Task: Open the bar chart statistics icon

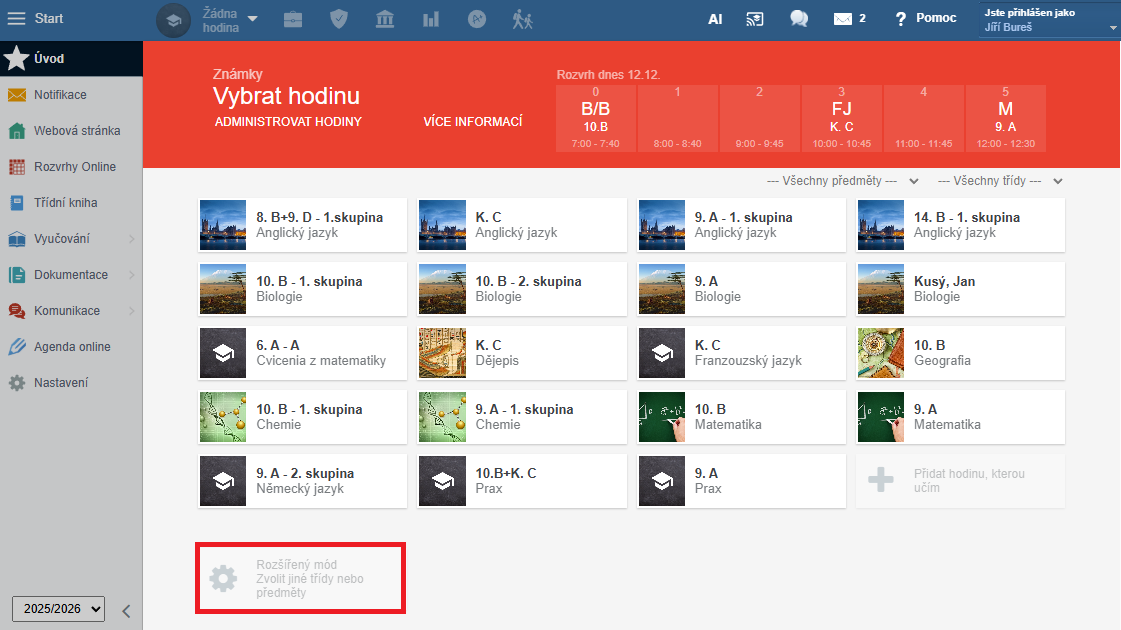Action: tap(431, 19)
